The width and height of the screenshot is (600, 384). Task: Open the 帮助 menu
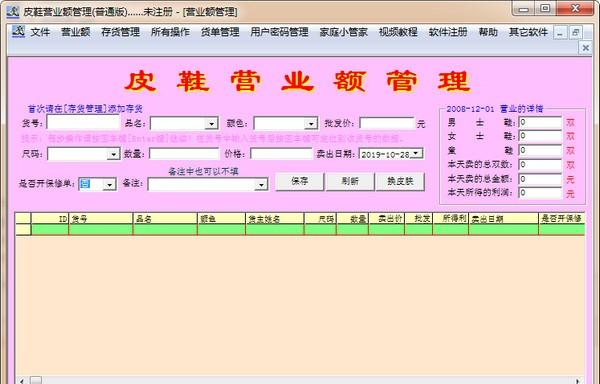point(488,32)
